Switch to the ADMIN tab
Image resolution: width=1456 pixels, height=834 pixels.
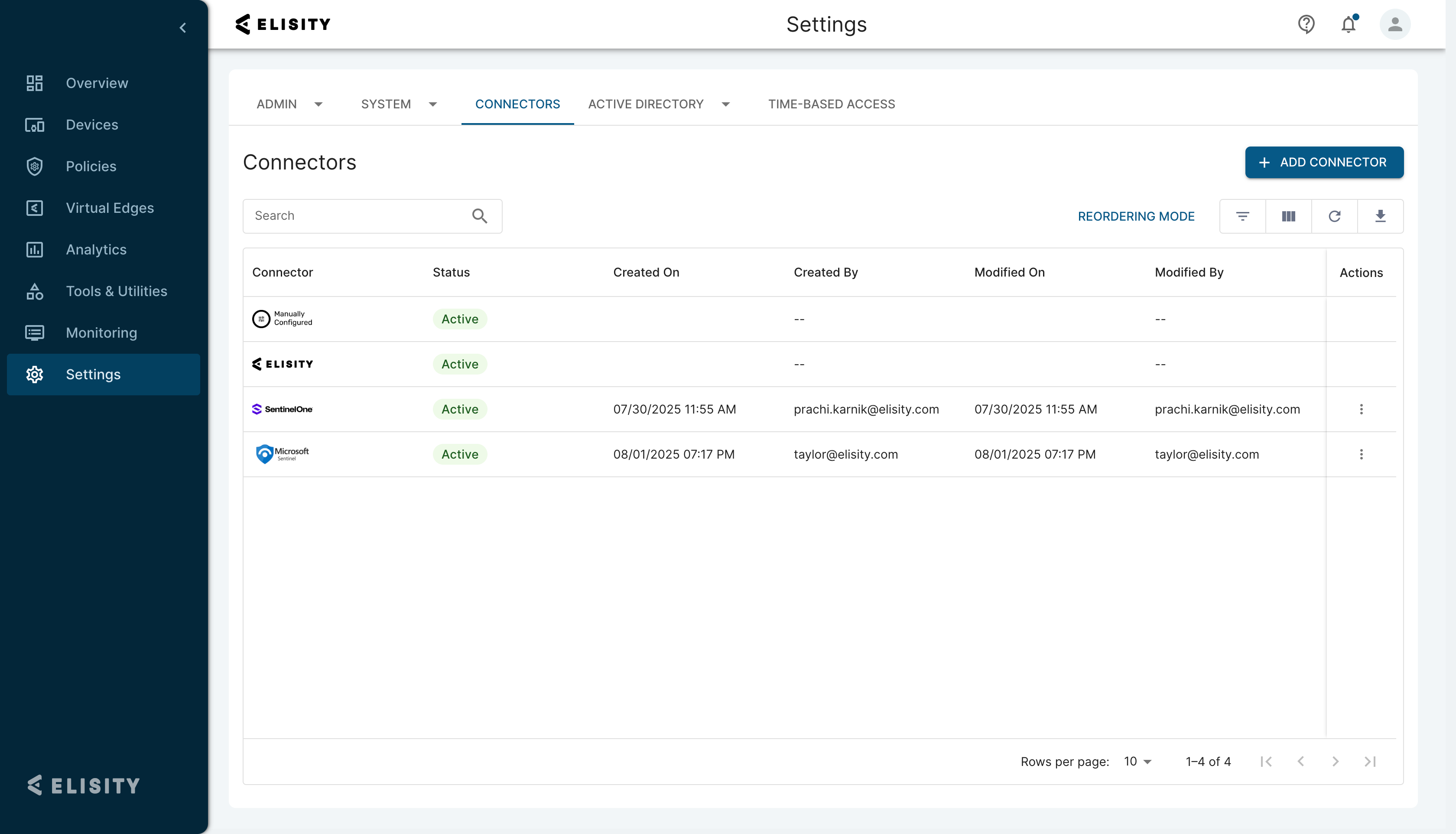coord(276,104)
